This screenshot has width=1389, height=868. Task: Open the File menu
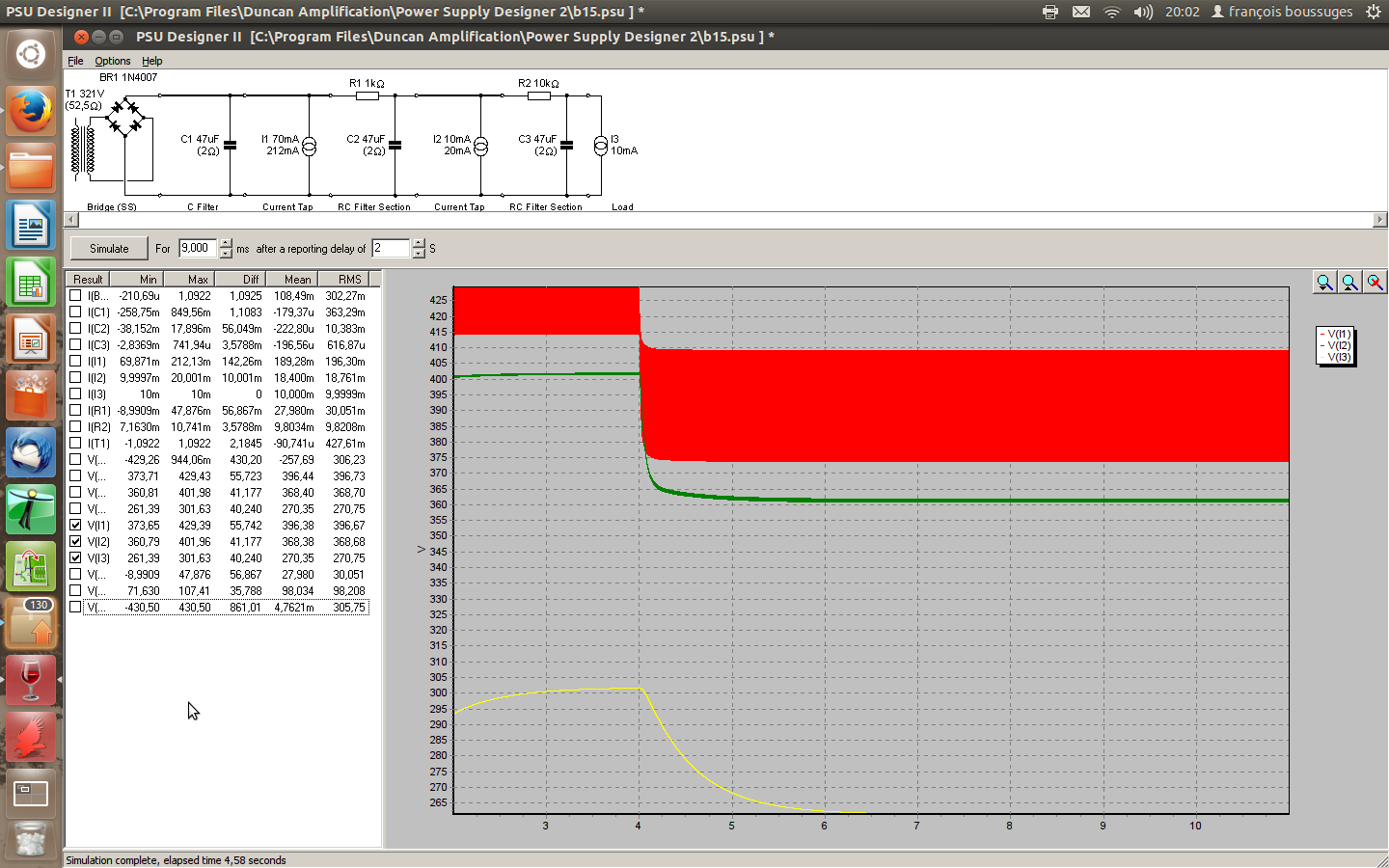point(75,61)
